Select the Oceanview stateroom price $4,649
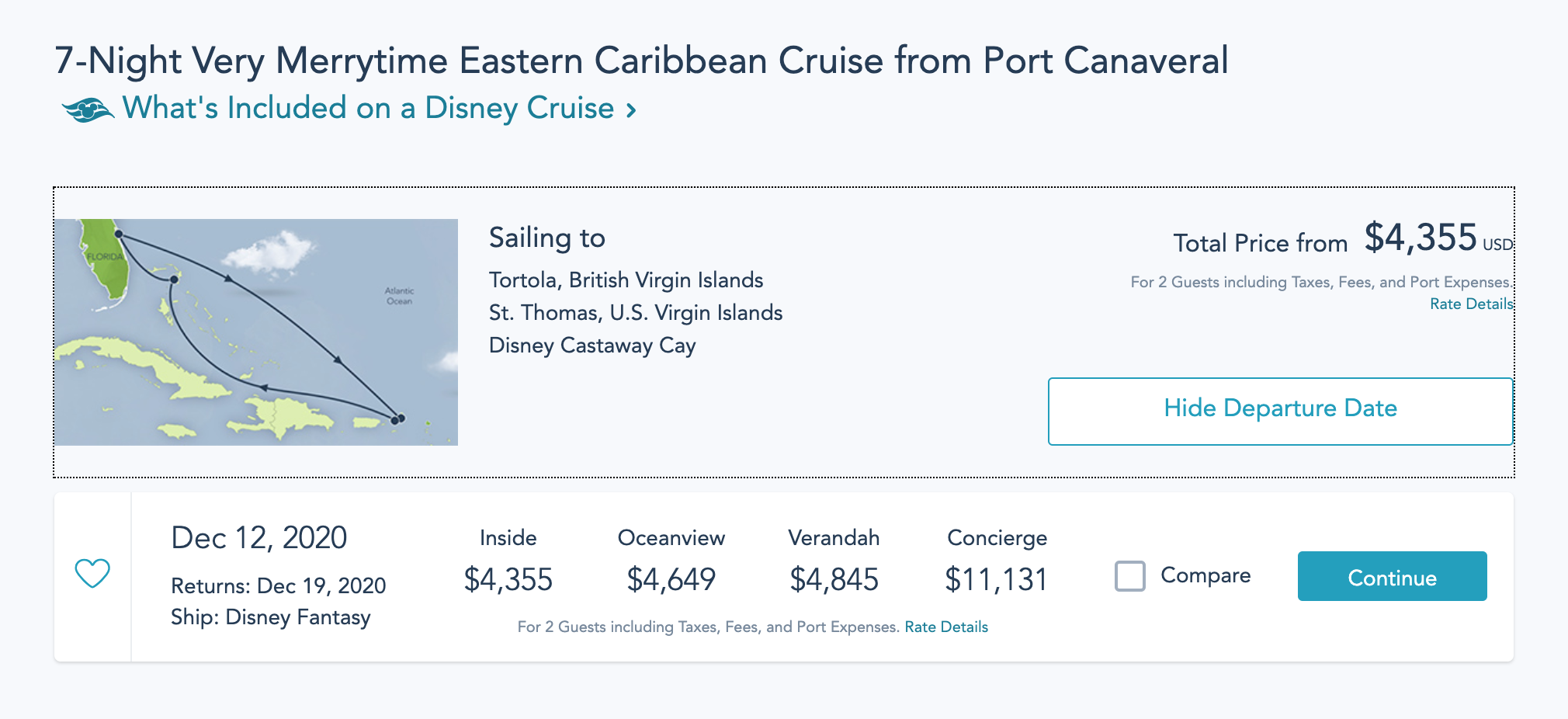The width and height of the screenshot is (1568, 719). (x=671, y=579)
